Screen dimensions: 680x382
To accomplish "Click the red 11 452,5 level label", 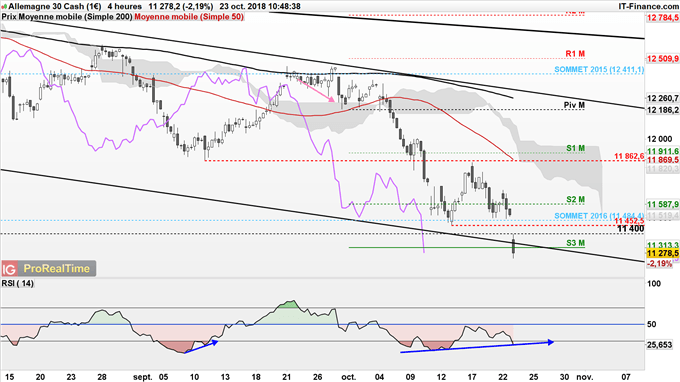I will coord(629,221).
